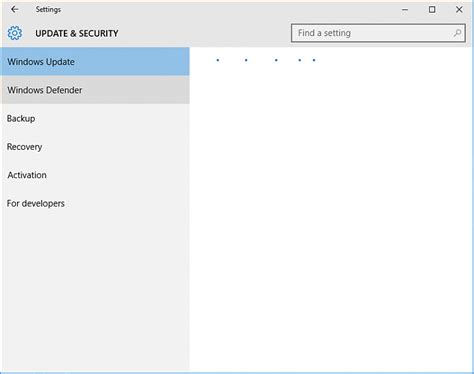Viewport: 474px width, 374px height.
Task: Go to the Recovery settings
Action: click(x=96, y=147)
